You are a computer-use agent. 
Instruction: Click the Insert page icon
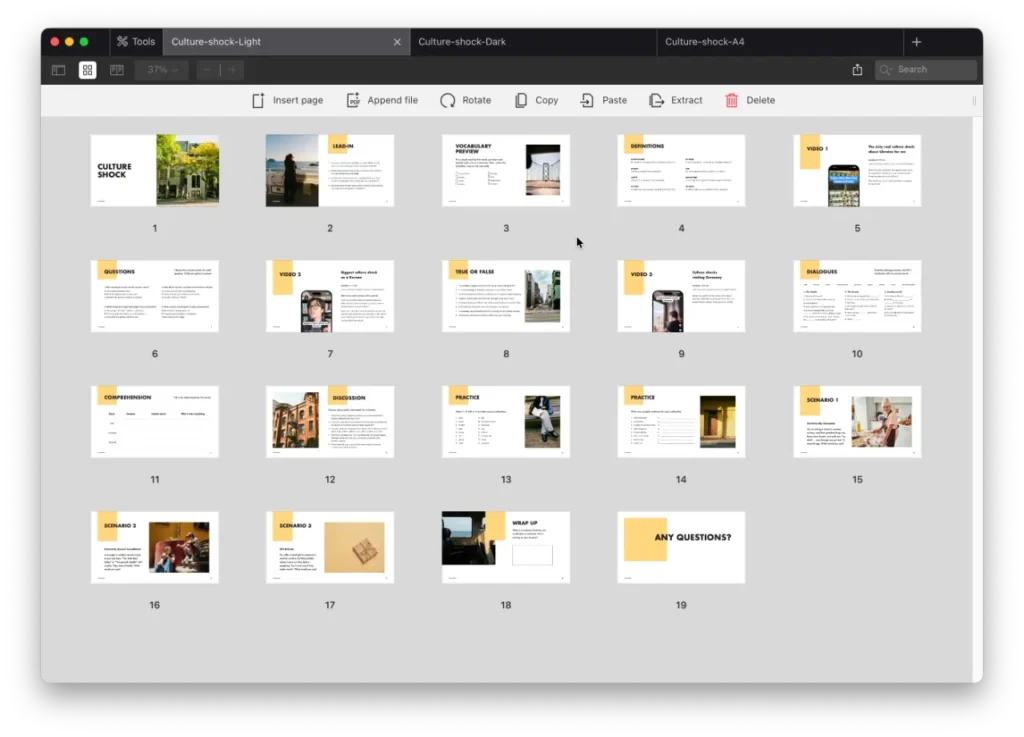258,100
